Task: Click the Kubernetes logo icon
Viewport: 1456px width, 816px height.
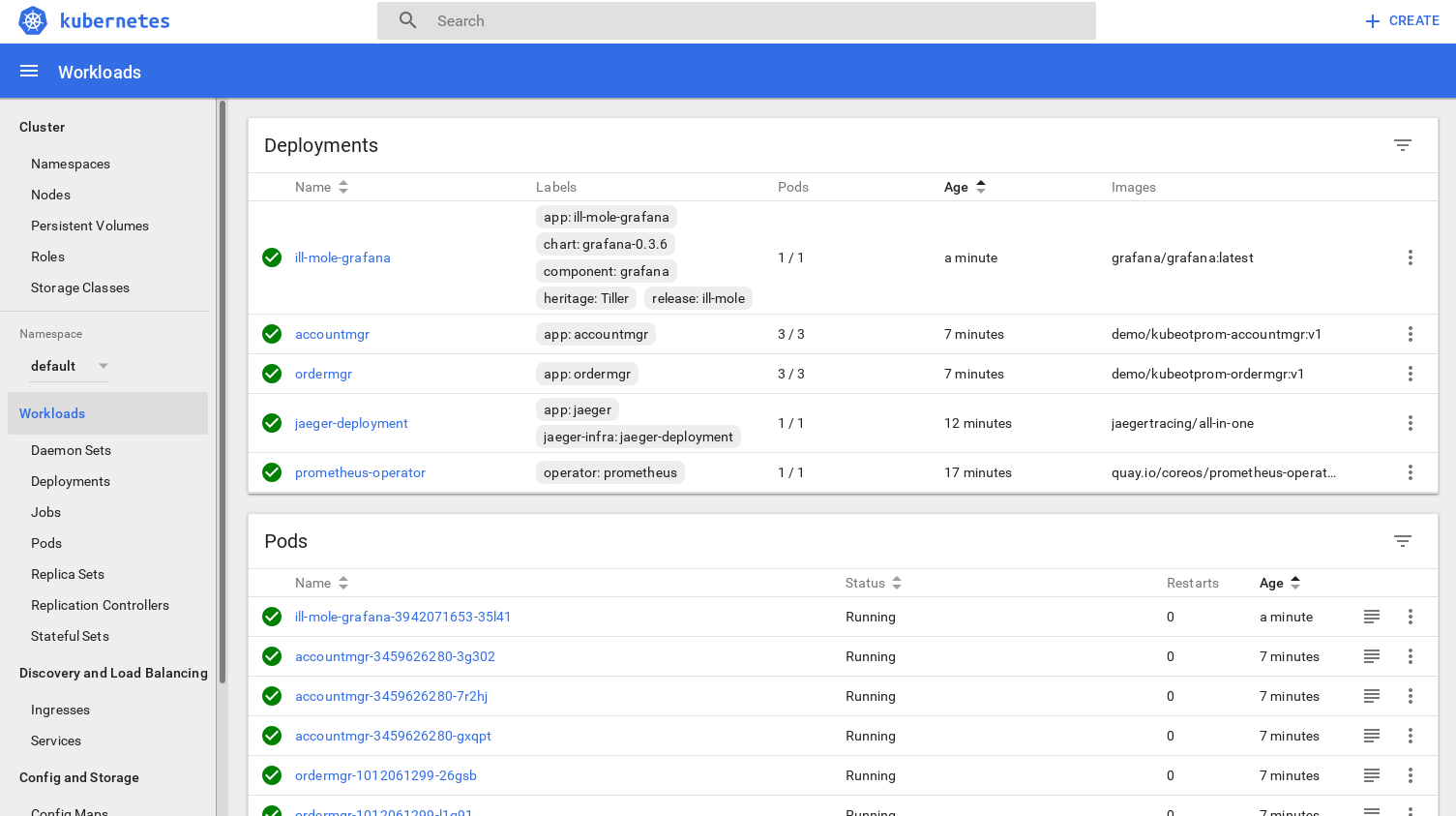Action: (33, 20)
